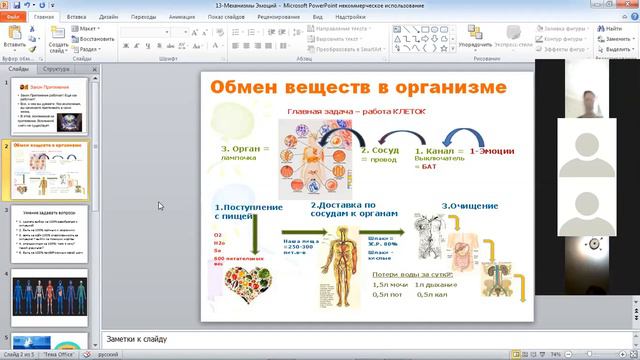
Task: Pick the right arrow shape
Action: point(425,39)
